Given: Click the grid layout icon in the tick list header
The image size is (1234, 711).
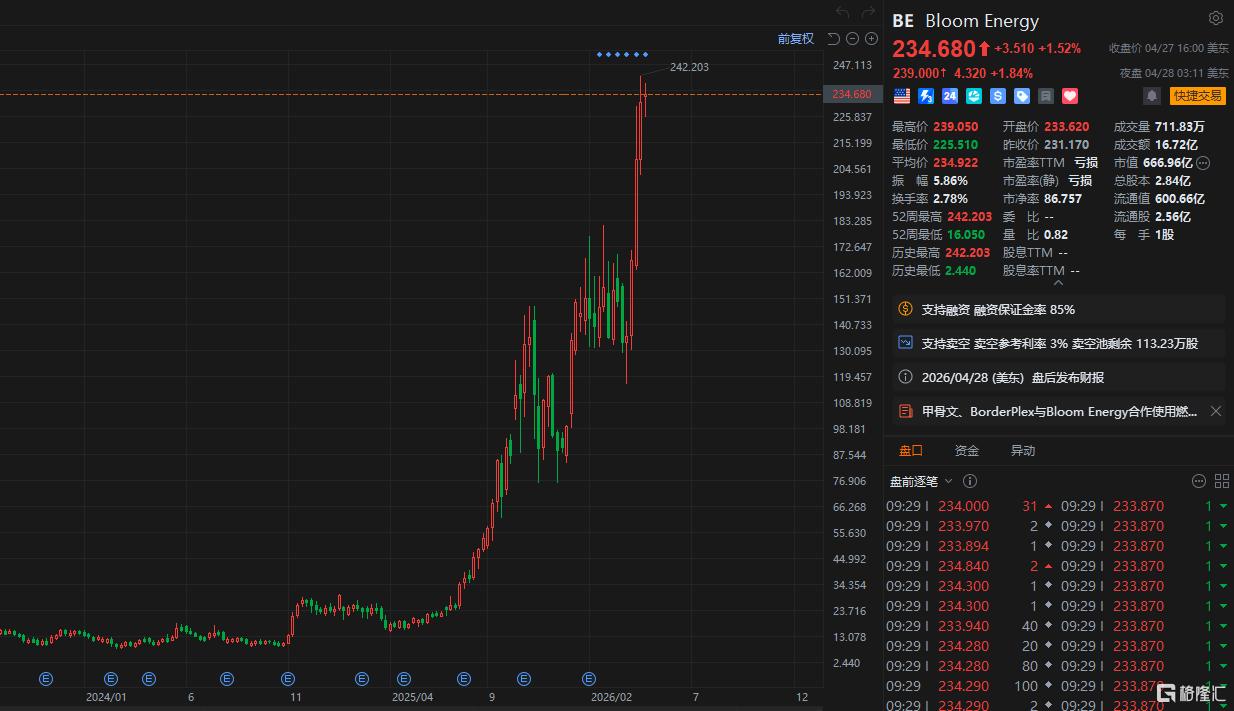Looking at the screenshot, I should pyautogui.click(x=1221, y=481).
